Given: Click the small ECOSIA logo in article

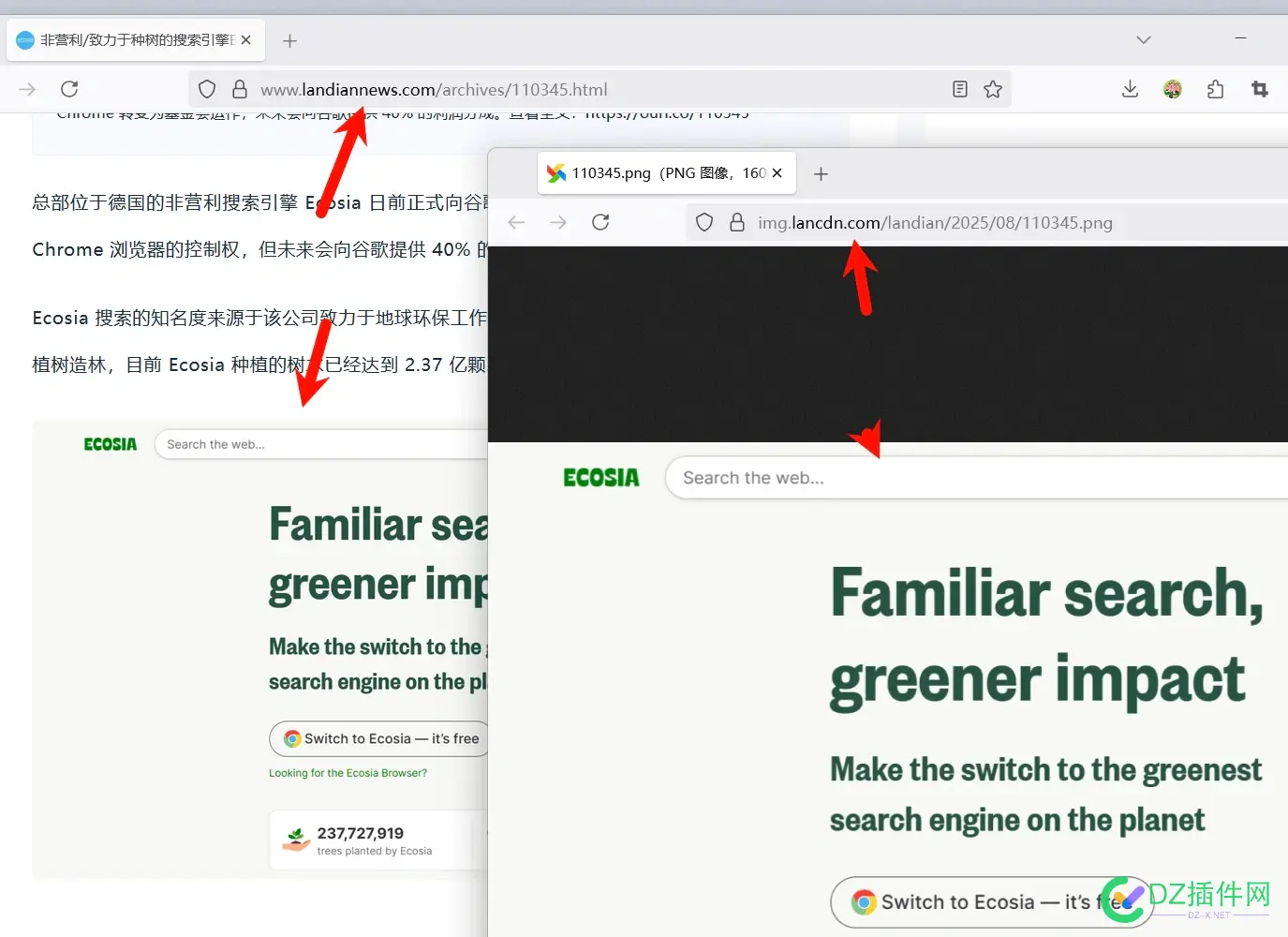Looking at the screenshot, I should 111,444.
